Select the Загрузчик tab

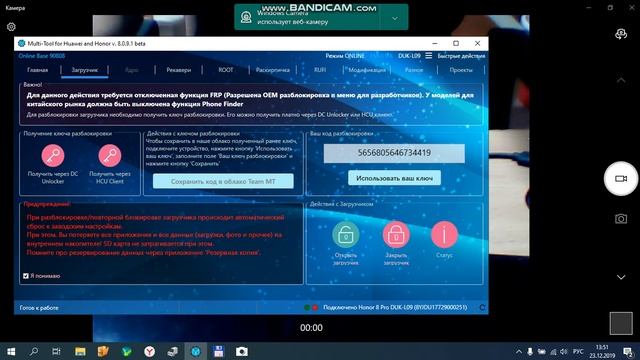click(85, 70)
